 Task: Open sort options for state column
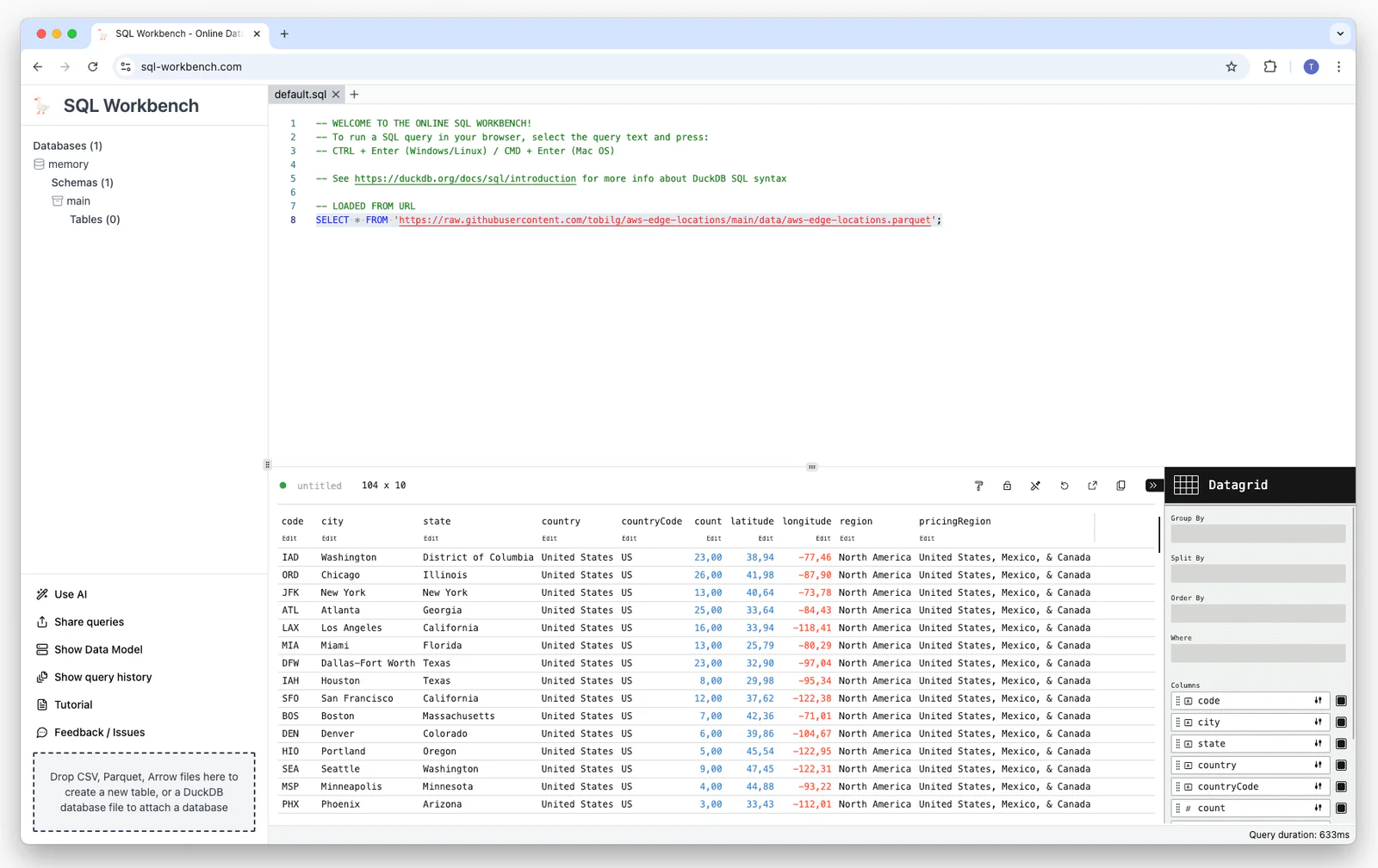click(x=1318, y=744)
